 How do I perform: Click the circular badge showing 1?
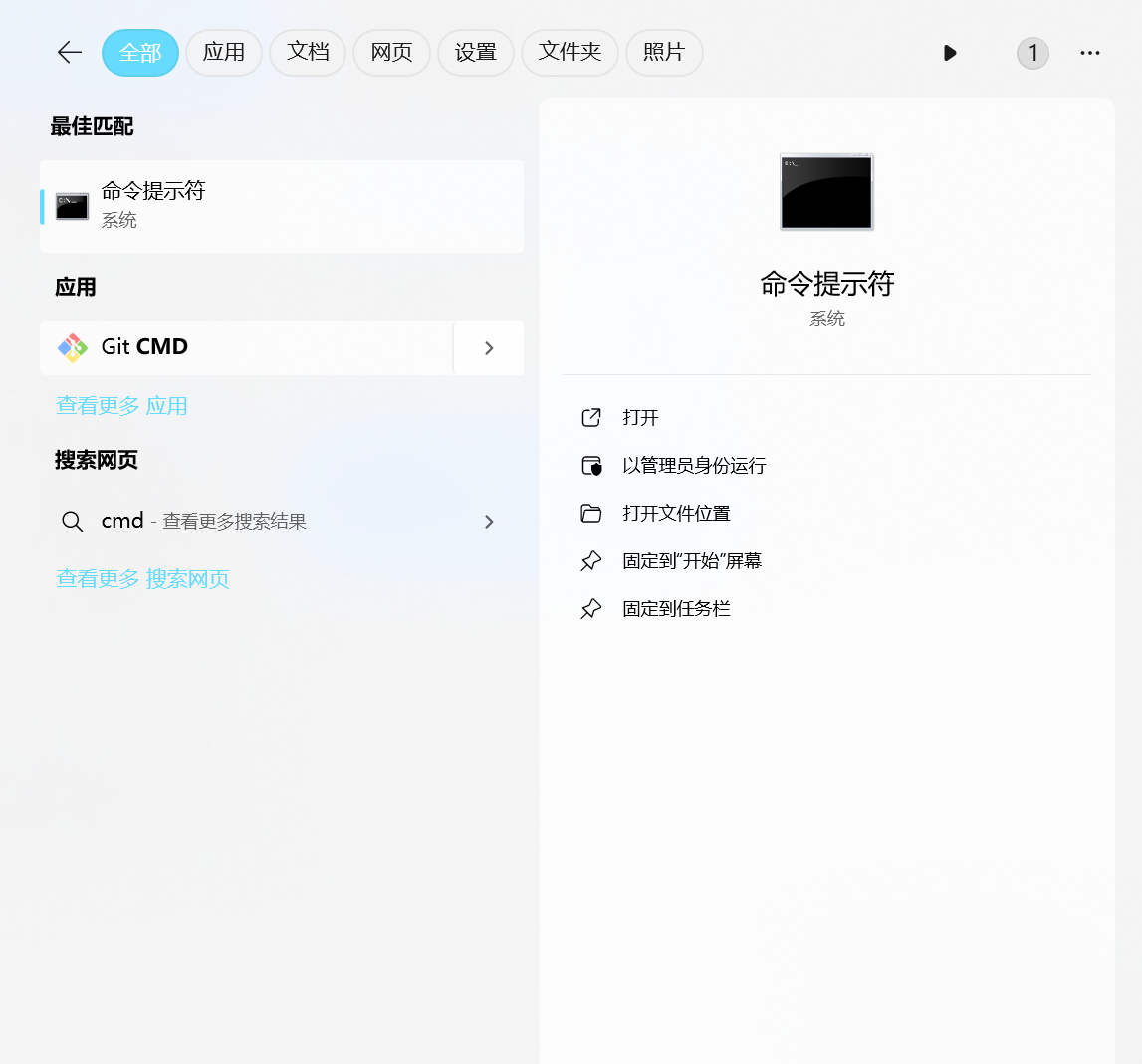1032,53
